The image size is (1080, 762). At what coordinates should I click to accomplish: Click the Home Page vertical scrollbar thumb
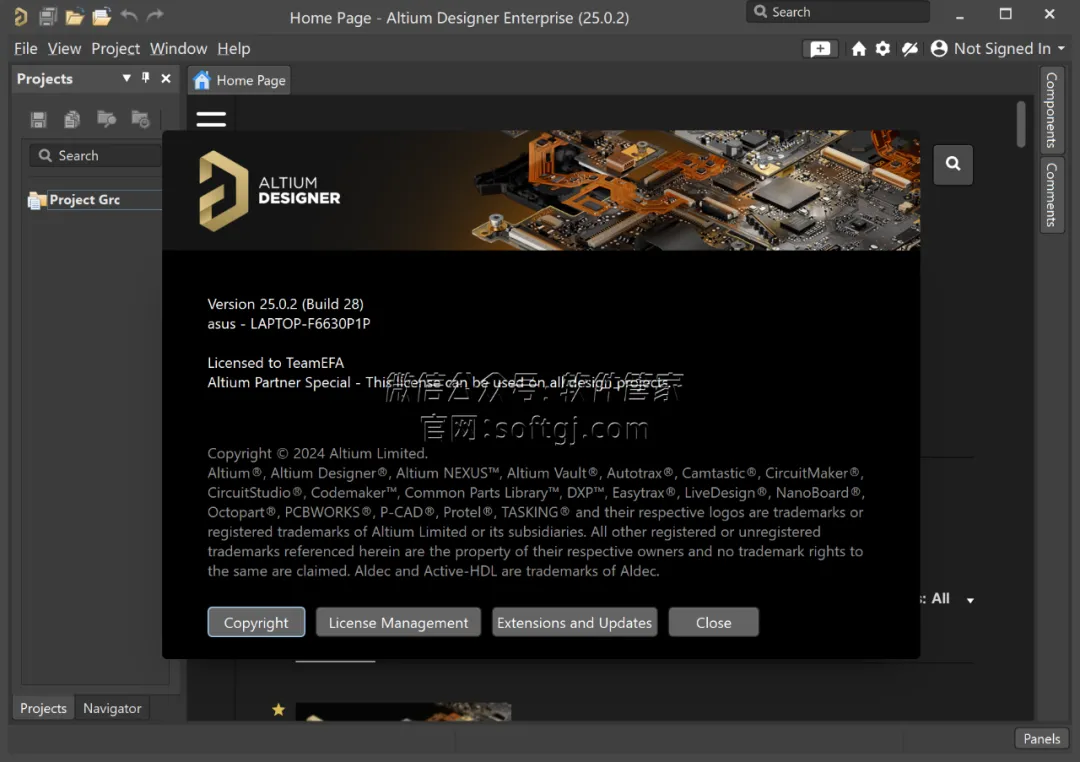coord(1021,124)
